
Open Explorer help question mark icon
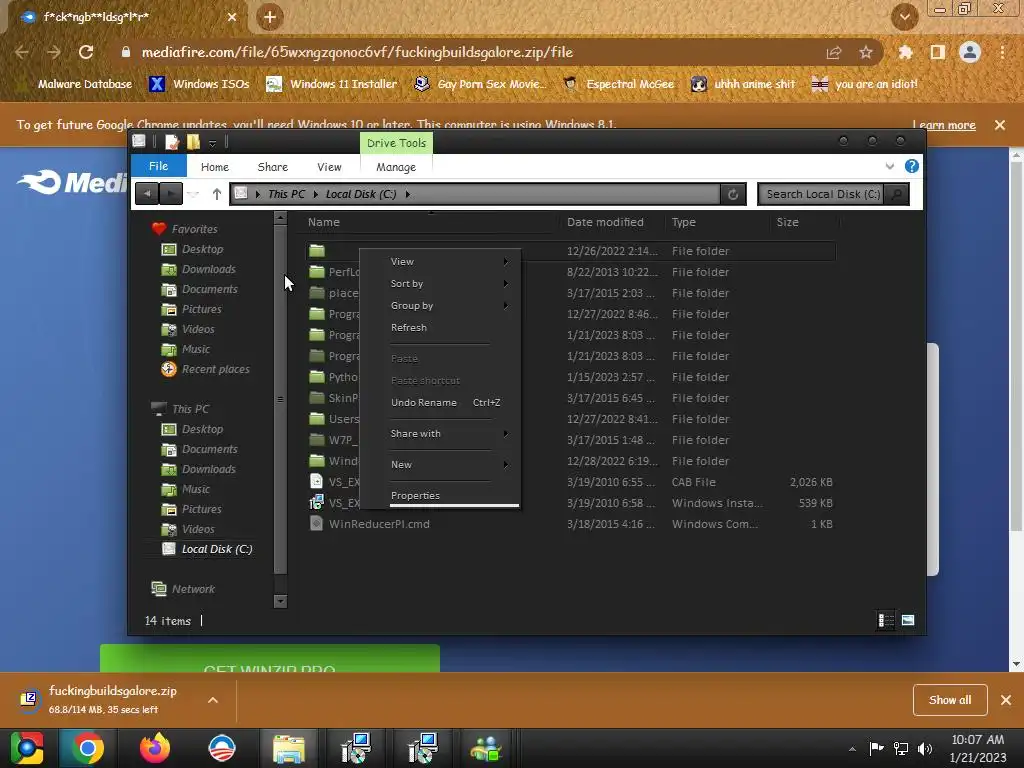click(912, 166)
